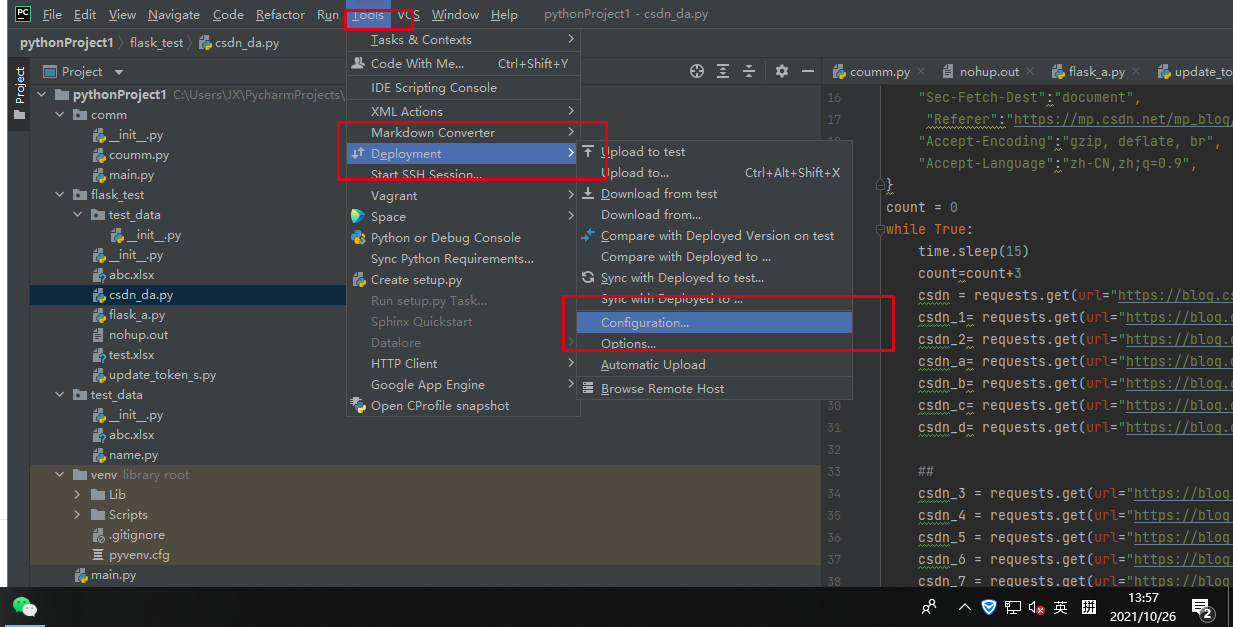Collapse the pythonProject1 root folder
Image resolution: width=1233 pixels, height=627 pixels.
(42, 94)
